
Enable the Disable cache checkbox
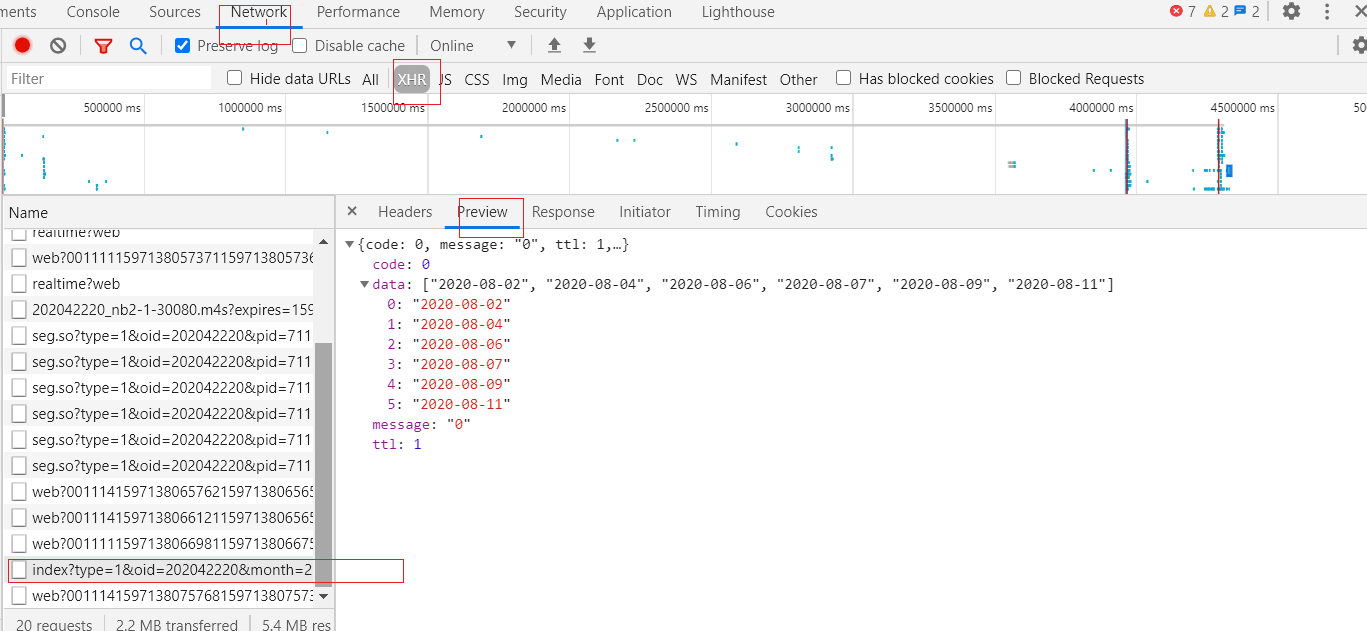[x=300, y=45]
